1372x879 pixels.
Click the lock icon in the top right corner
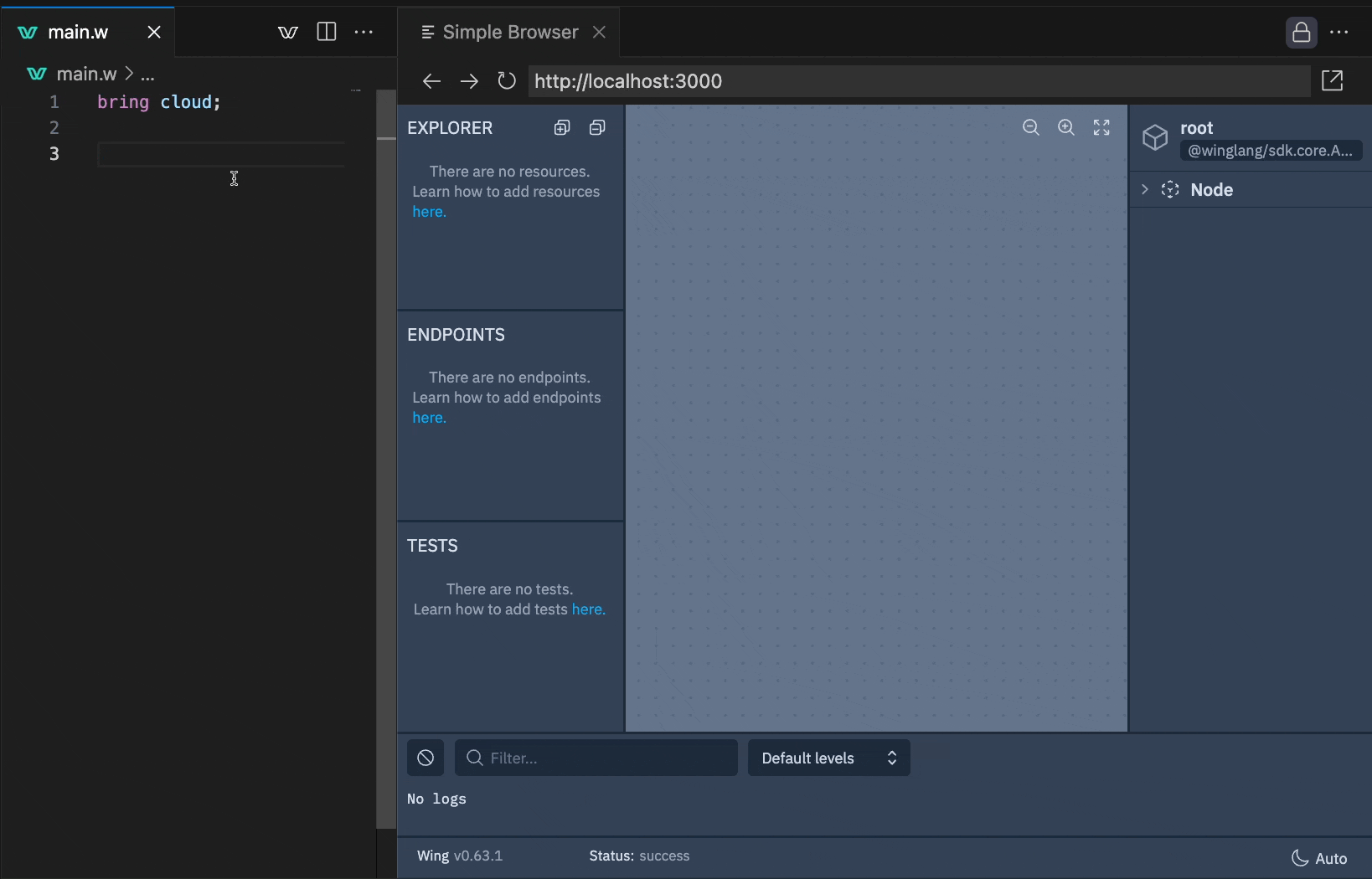1302,32
